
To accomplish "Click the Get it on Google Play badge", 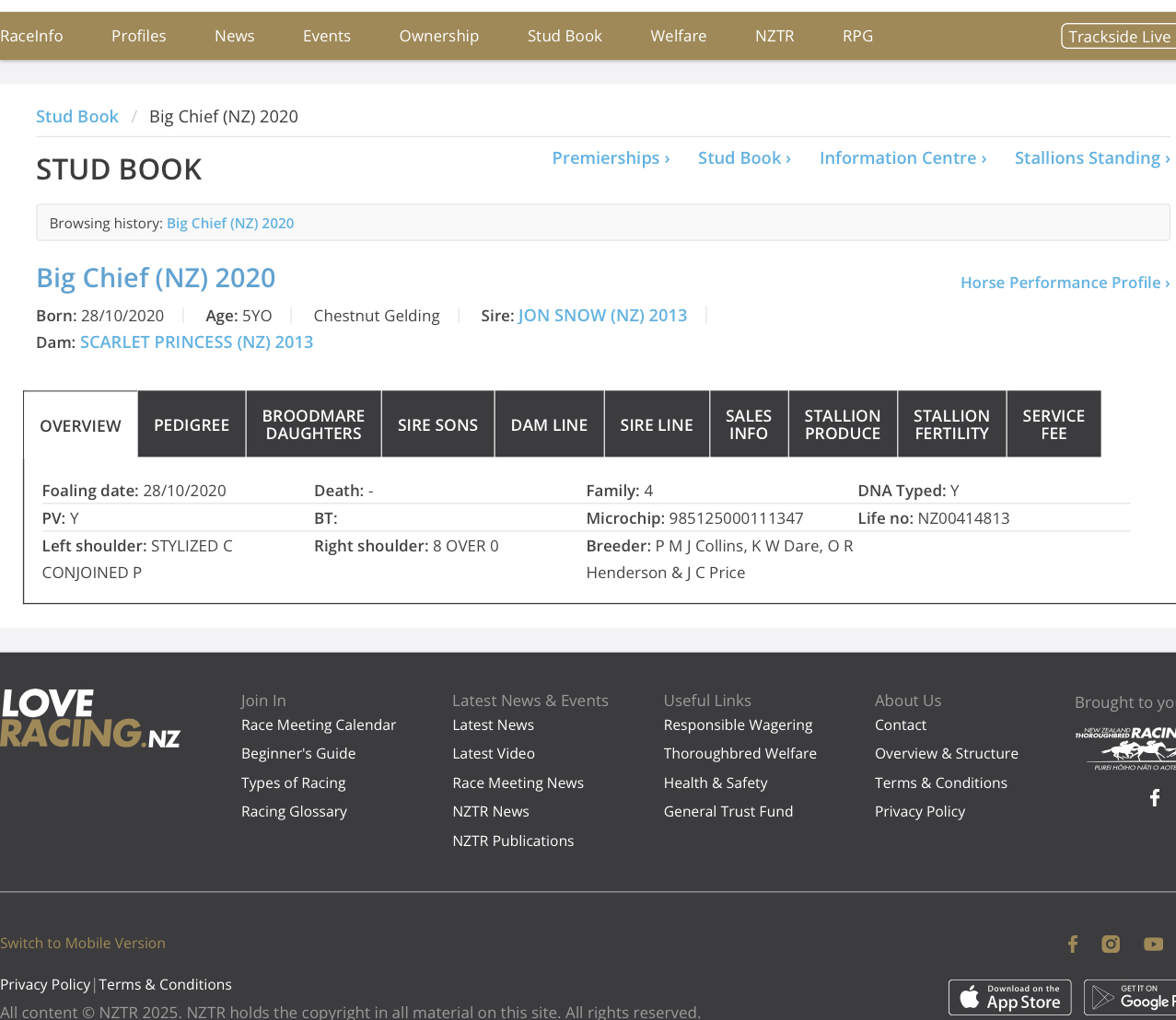I will (x=1131, y=997).
